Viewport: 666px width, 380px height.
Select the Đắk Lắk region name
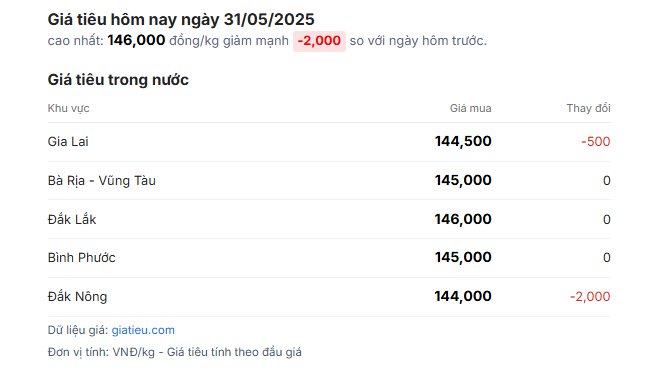[72, 219]
